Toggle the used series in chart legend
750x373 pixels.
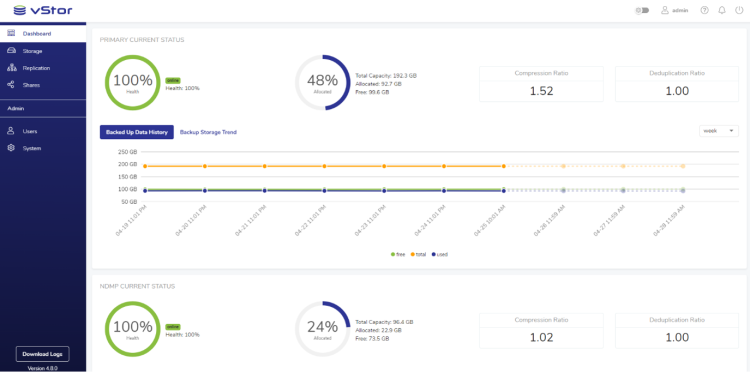coord(440,254)
